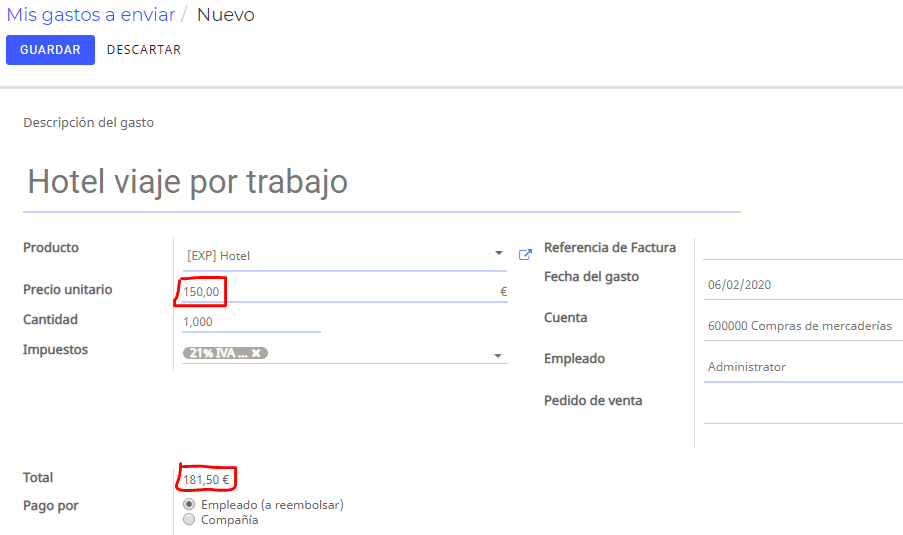Expand the Producto dropdown arrow
Screen dimensions: 903x535
click(499, 253)
